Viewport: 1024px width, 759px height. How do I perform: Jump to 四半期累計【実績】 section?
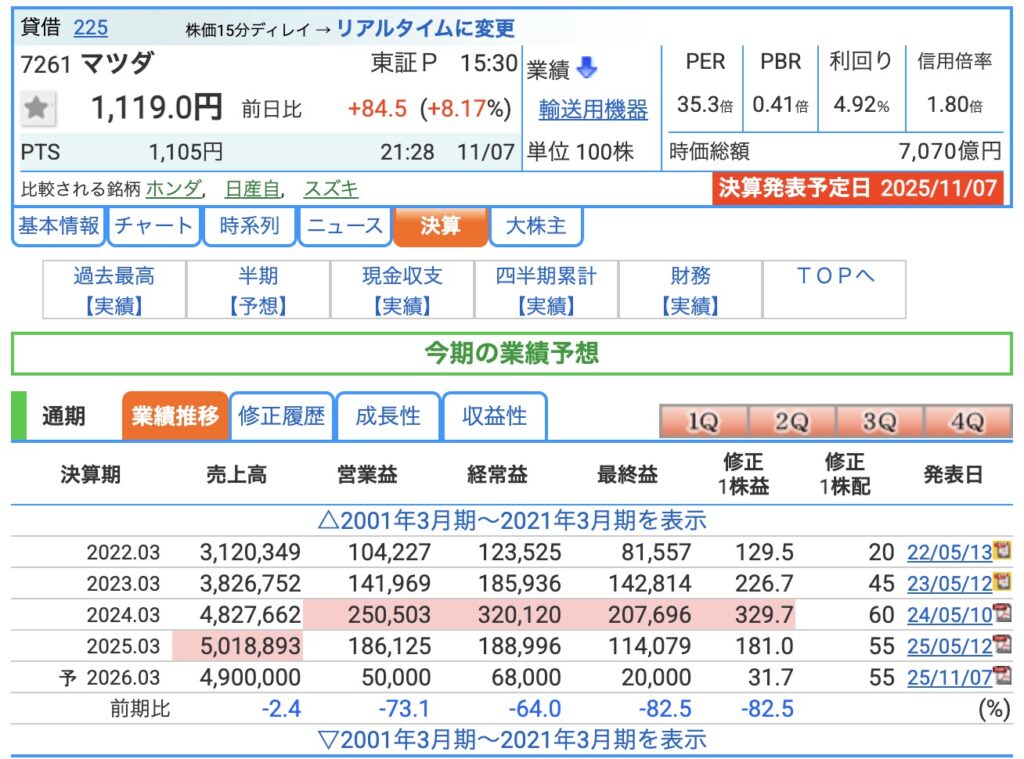(x=546, y=290)
